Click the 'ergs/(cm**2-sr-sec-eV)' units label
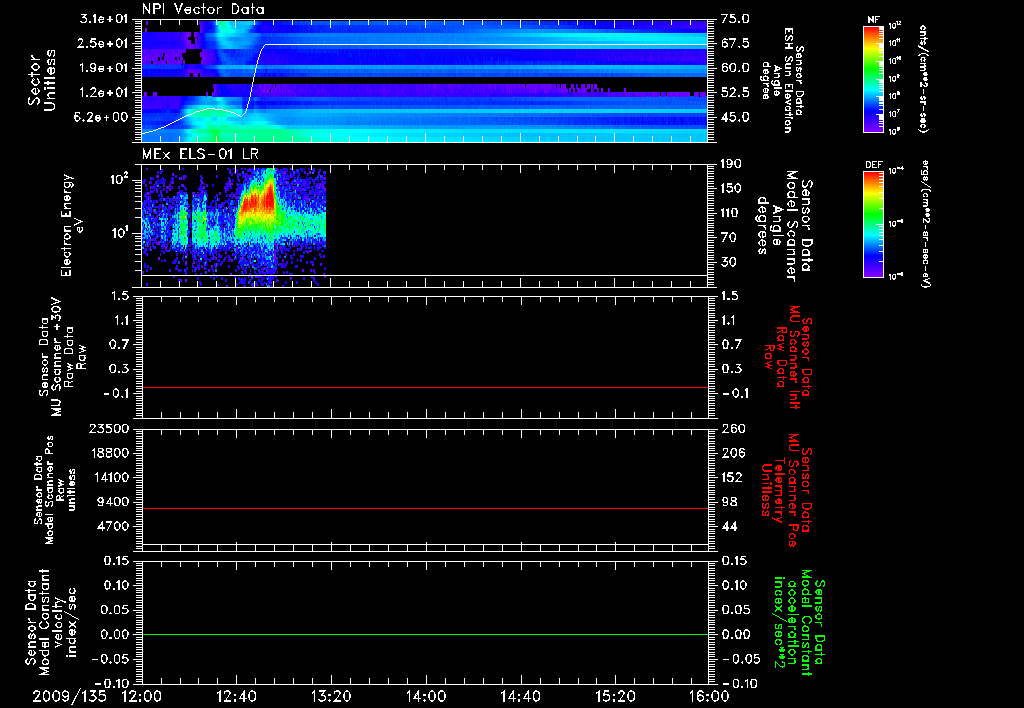The height and width of the screenshot is (708, 1024). click(x=924, y=224)
